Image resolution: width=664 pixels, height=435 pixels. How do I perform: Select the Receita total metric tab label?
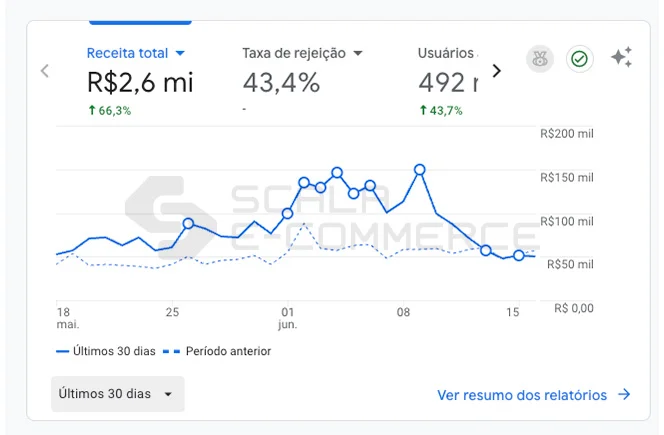pos(128,53)
